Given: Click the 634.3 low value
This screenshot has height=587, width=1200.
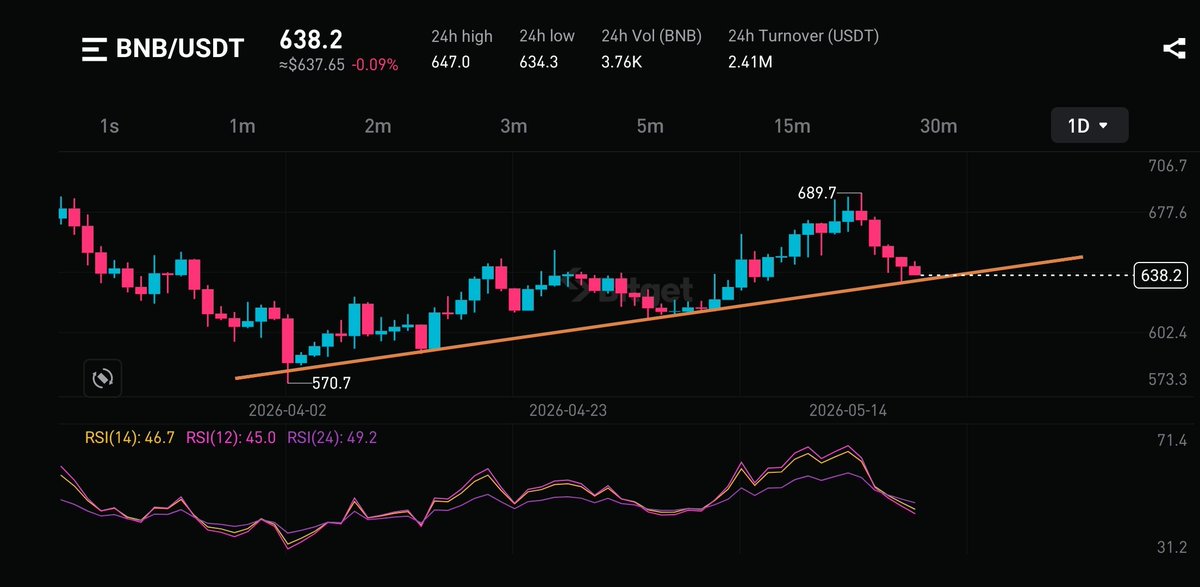Looking at the screenshot, I should pos(538,62).
